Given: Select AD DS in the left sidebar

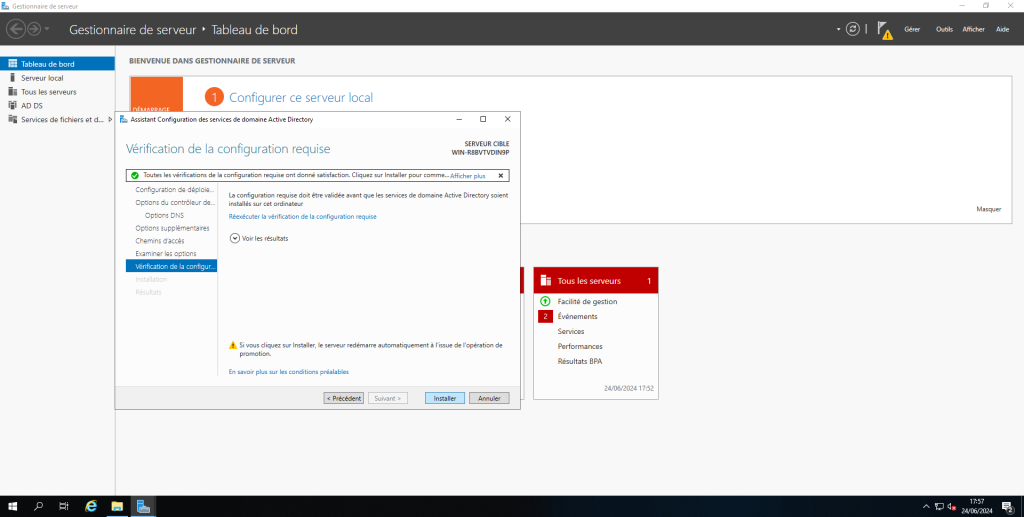Looking at the screenshot, I should point(32,105).
